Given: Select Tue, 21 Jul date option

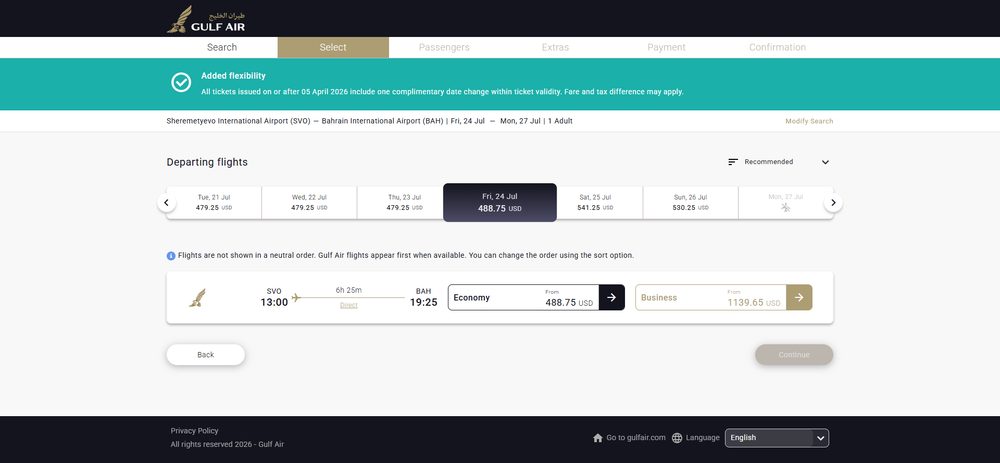Looking at the screenshot, I should point(214,203).
